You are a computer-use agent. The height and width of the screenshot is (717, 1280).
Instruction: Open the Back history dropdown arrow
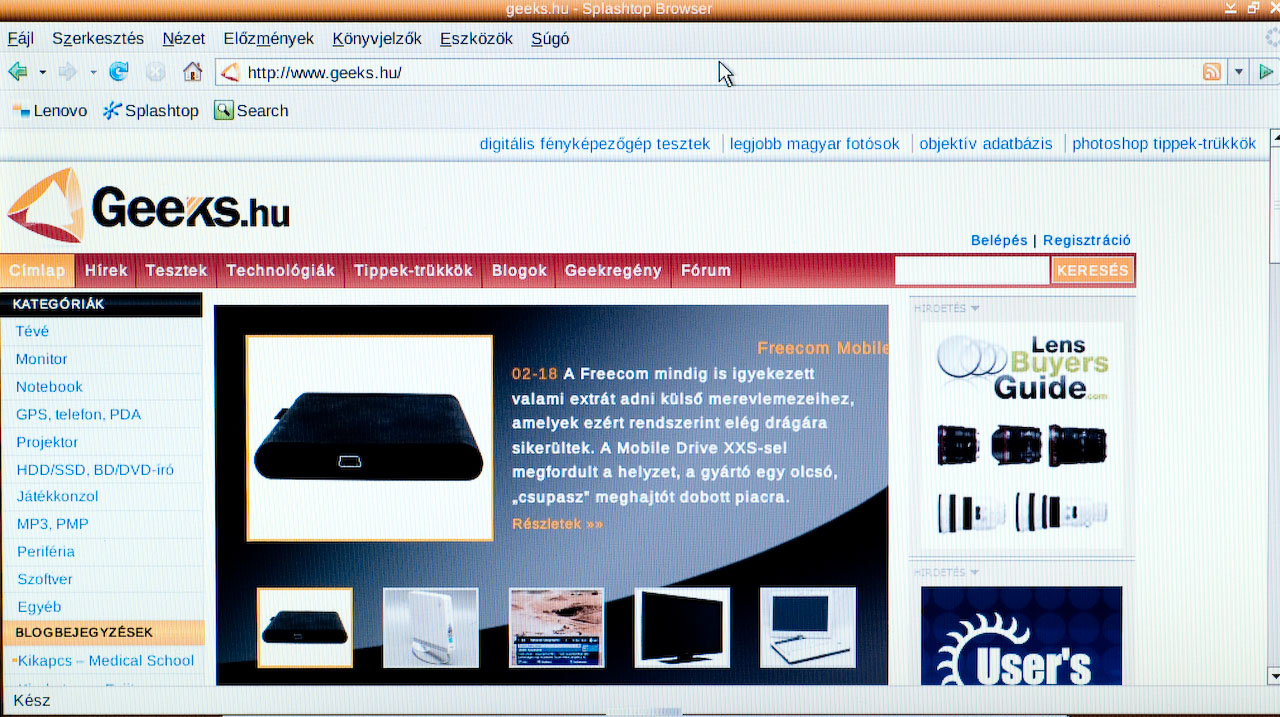tap(42, 72)
